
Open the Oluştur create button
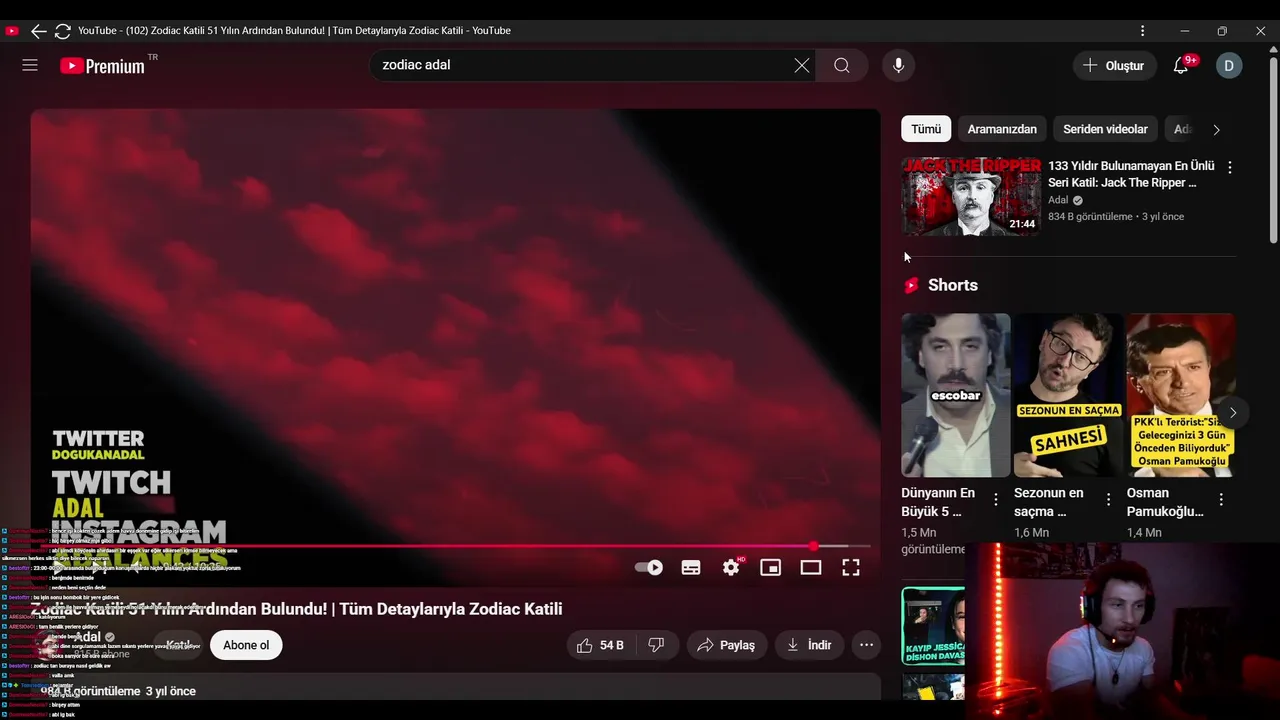(x=1114, y=65)
